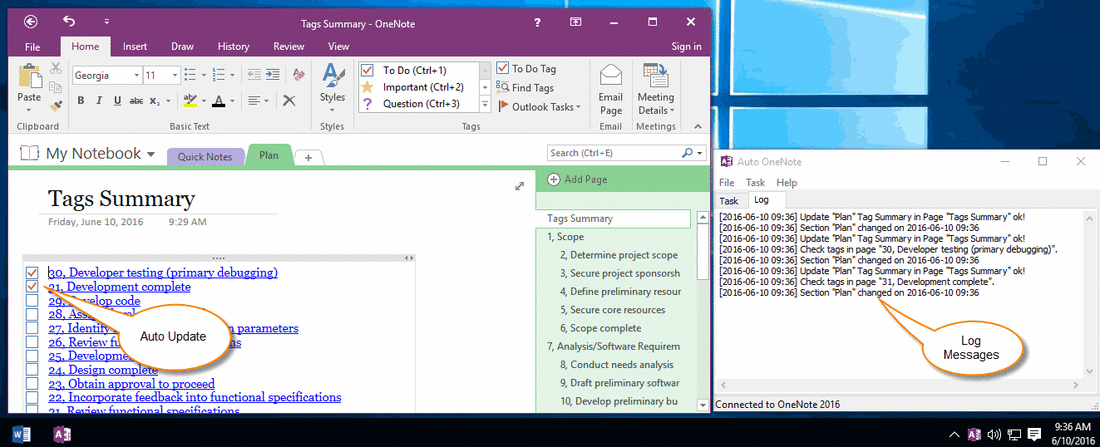Collapse the ribbon with the chevron
Screen dimensions: 1100x447
[697, 126]
